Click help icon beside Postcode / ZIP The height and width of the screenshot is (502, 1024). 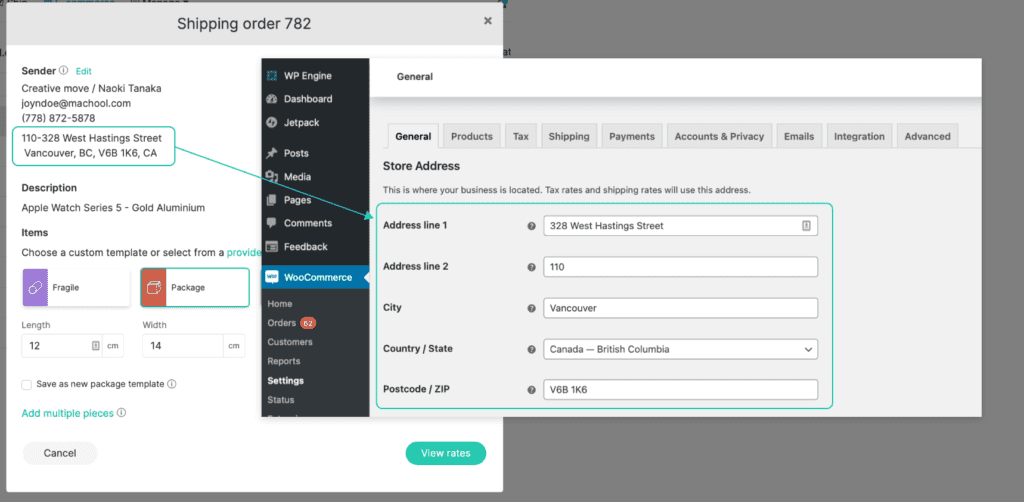(531, 390)
